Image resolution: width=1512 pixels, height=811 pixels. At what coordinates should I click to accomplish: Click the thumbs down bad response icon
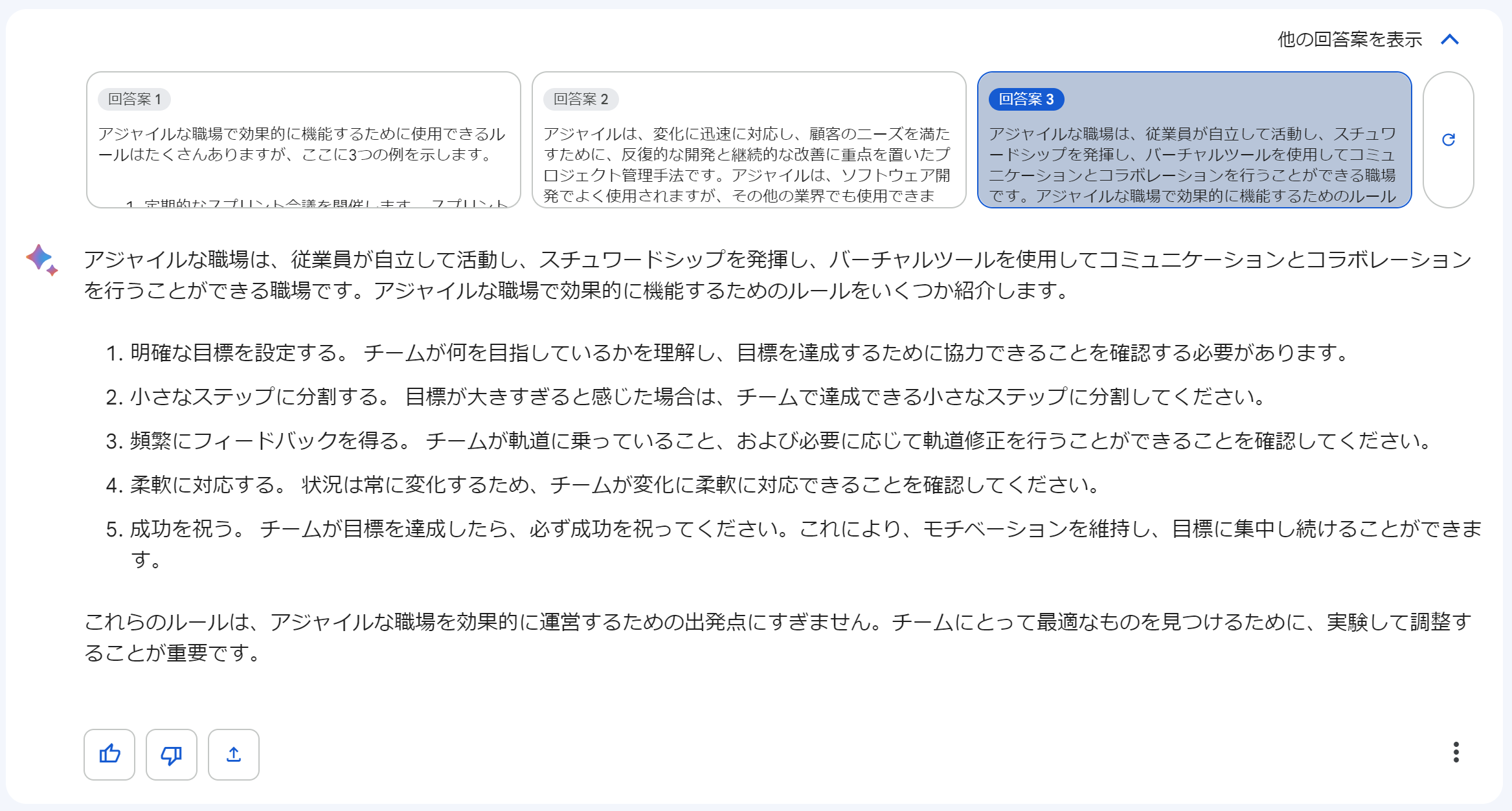[x=172, y=754]
